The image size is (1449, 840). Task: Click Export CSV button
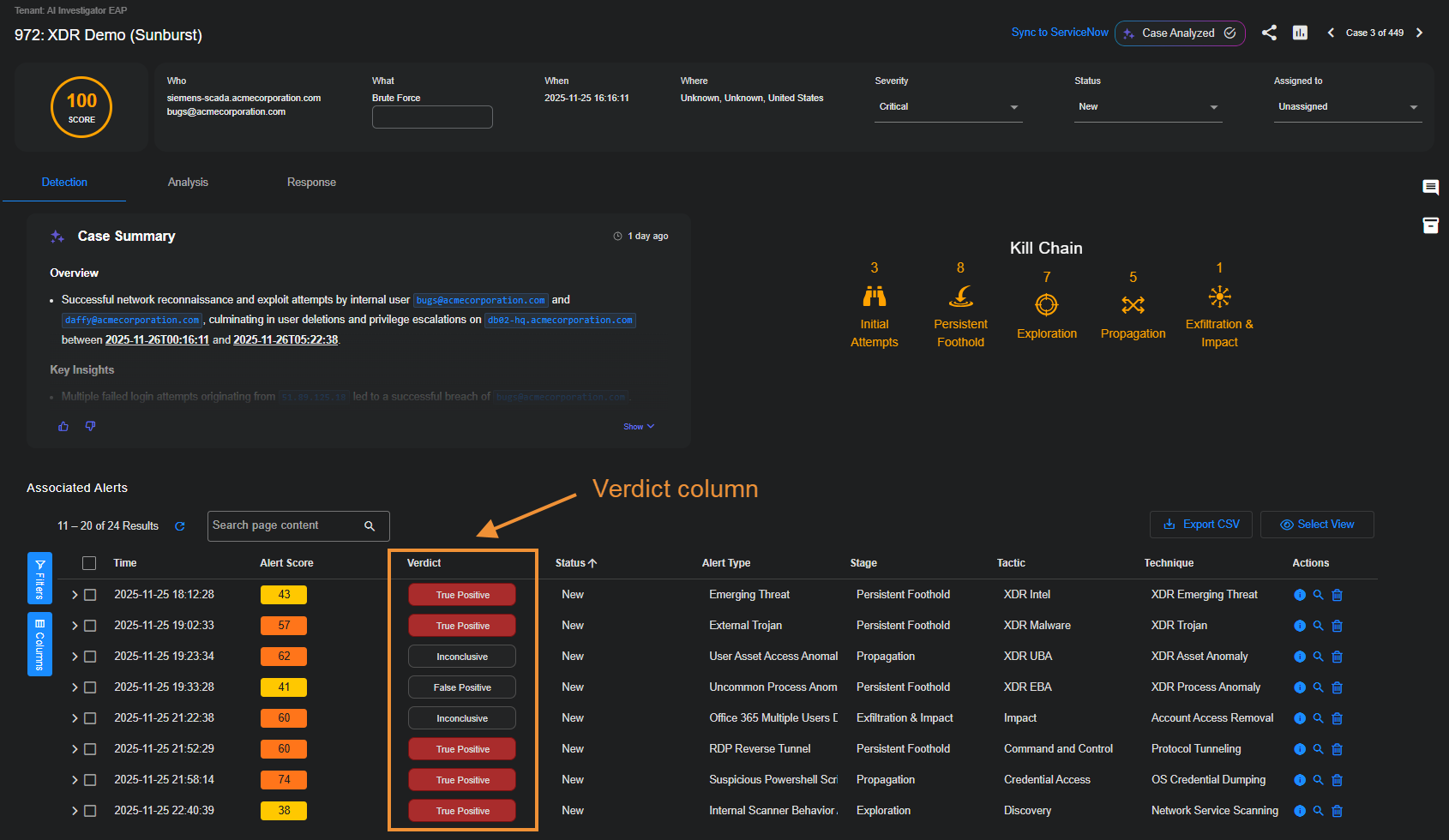coord(1200,525)
